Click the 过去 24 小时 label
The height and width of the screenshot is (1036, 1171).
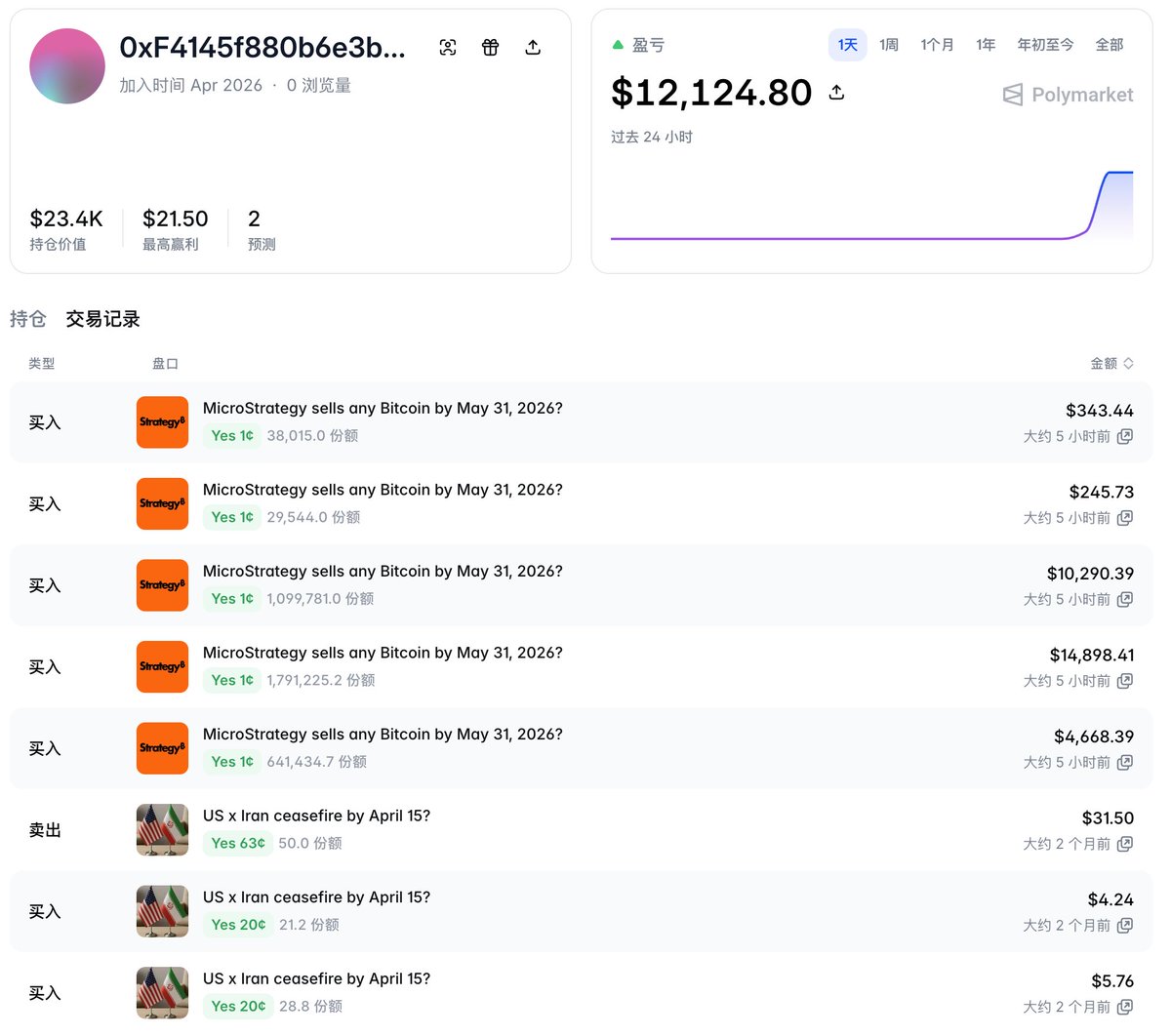tap(652, 137)
